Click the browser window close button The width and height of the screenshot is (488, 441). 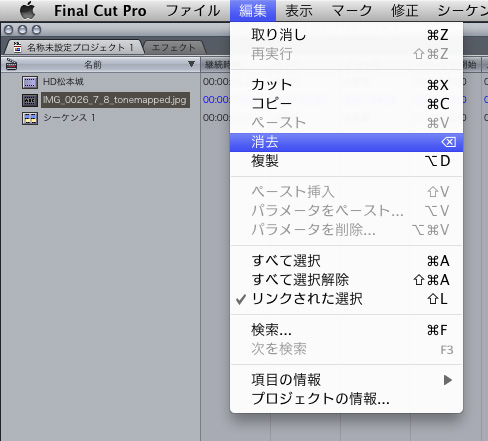pos(9,30)
